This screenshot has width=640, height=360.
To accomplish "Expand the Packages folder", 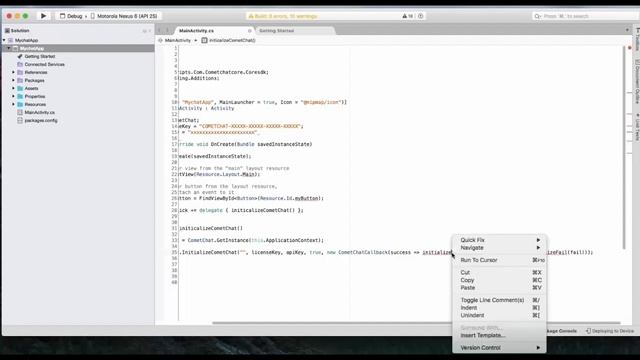I will 13,80.
